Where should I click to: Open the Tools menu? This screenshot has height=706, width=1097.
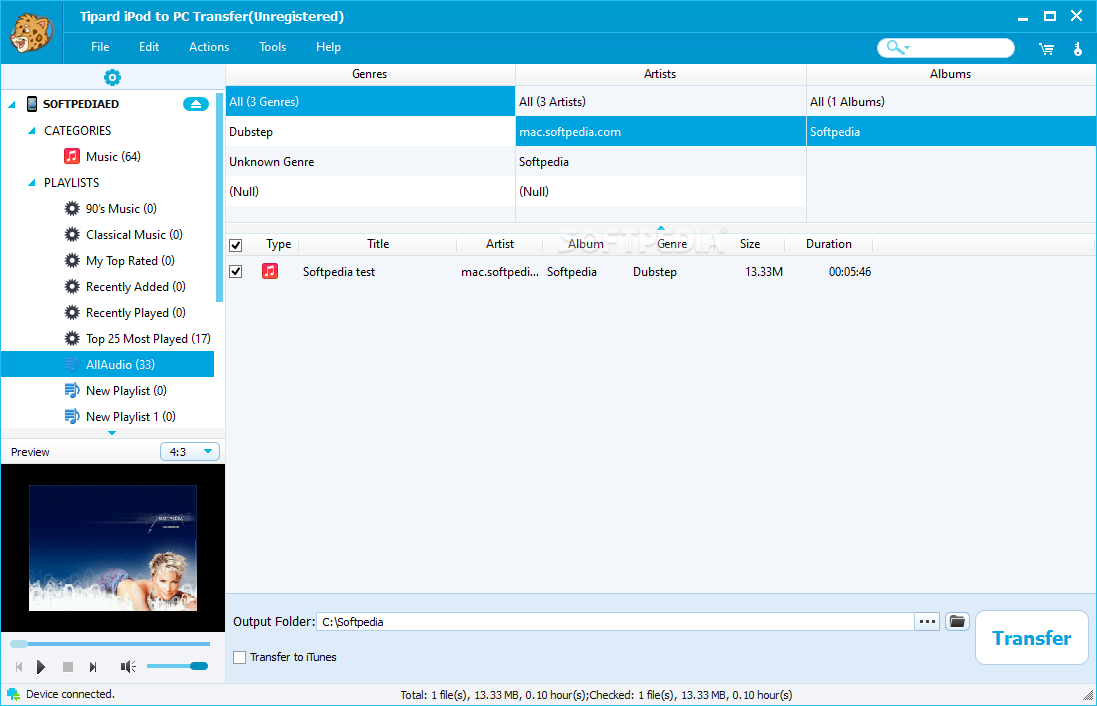[x=272, y=47]
